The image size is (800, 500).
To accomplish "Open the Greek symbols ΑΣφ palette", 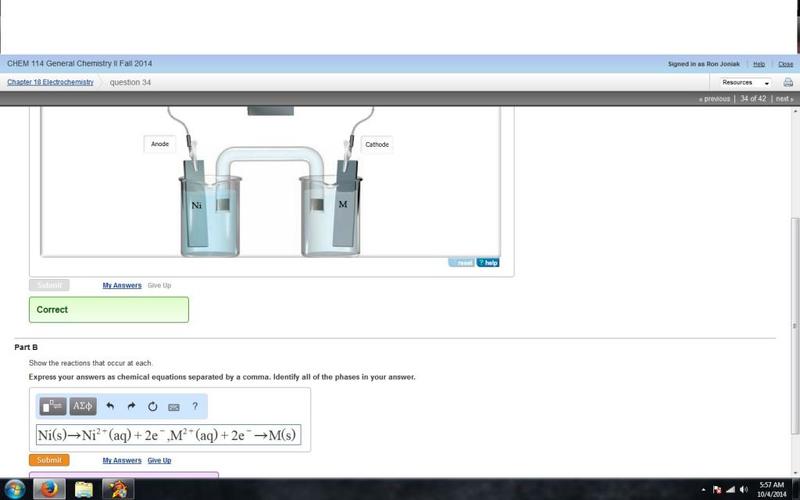I will (x=83, y=406).
